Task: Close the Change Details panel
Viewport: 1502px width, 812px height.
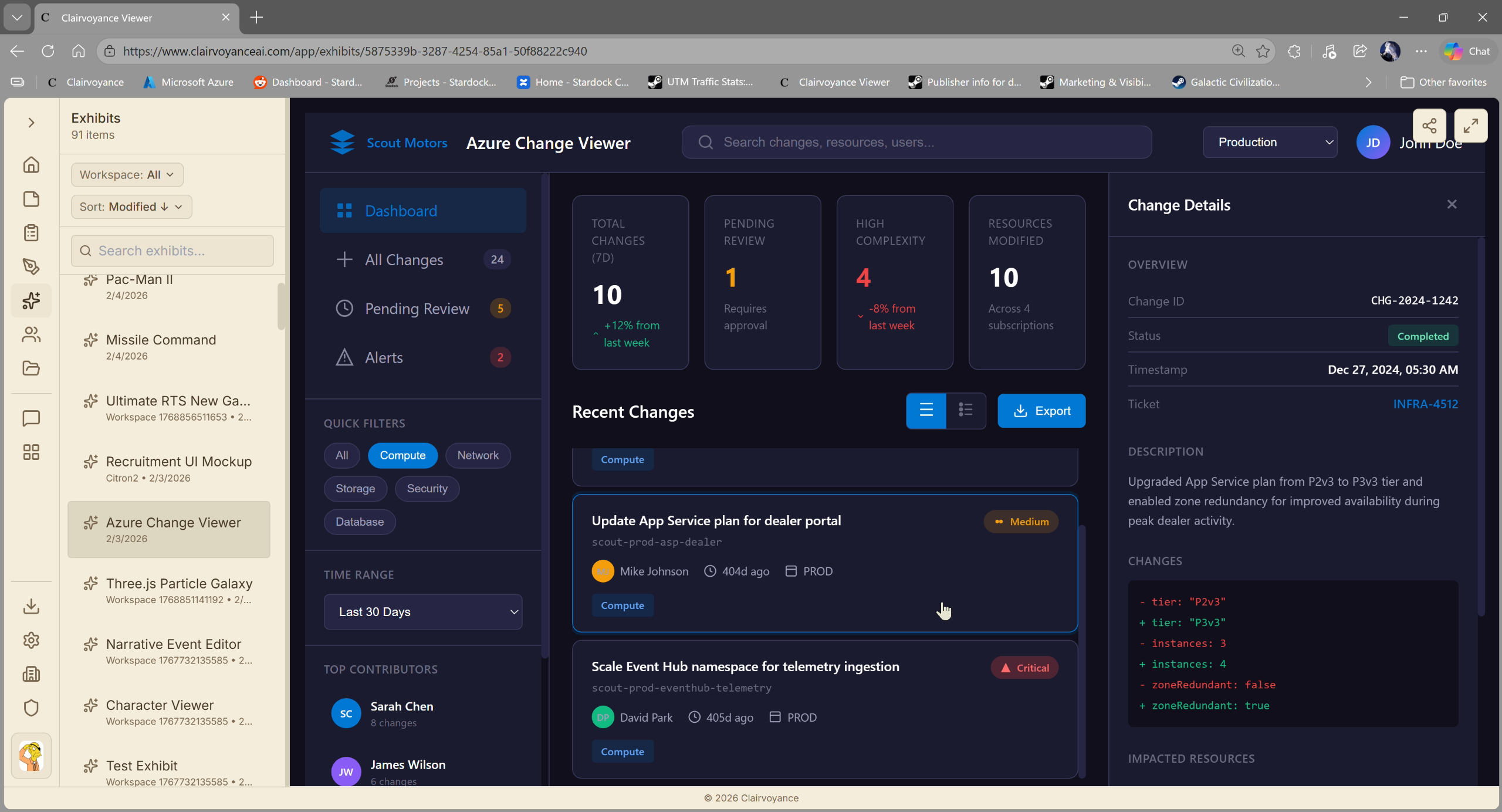Action: coord(1452,204)
